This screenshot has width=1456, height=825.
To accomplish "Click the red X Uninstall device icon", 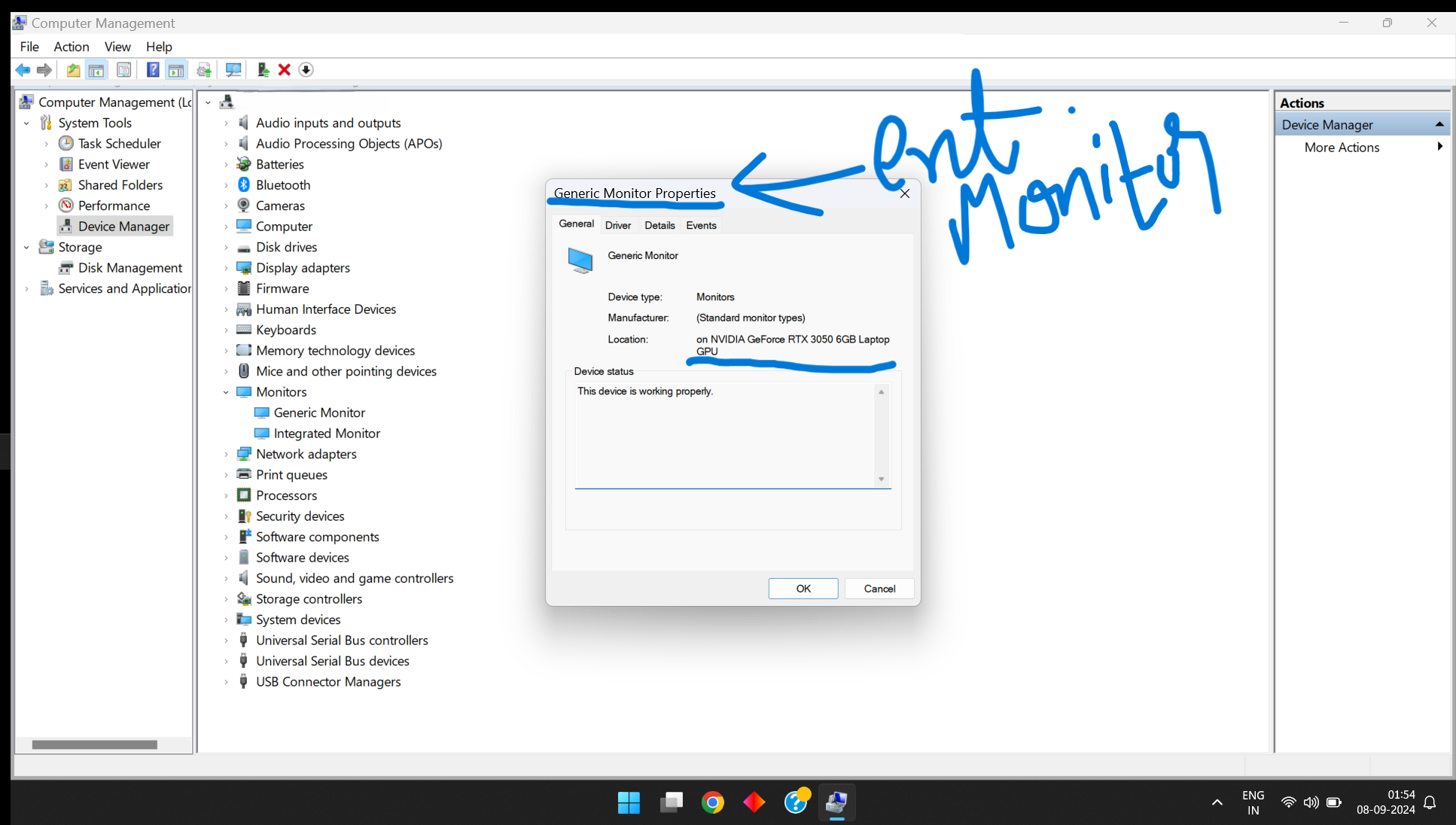I will point(285,70).
